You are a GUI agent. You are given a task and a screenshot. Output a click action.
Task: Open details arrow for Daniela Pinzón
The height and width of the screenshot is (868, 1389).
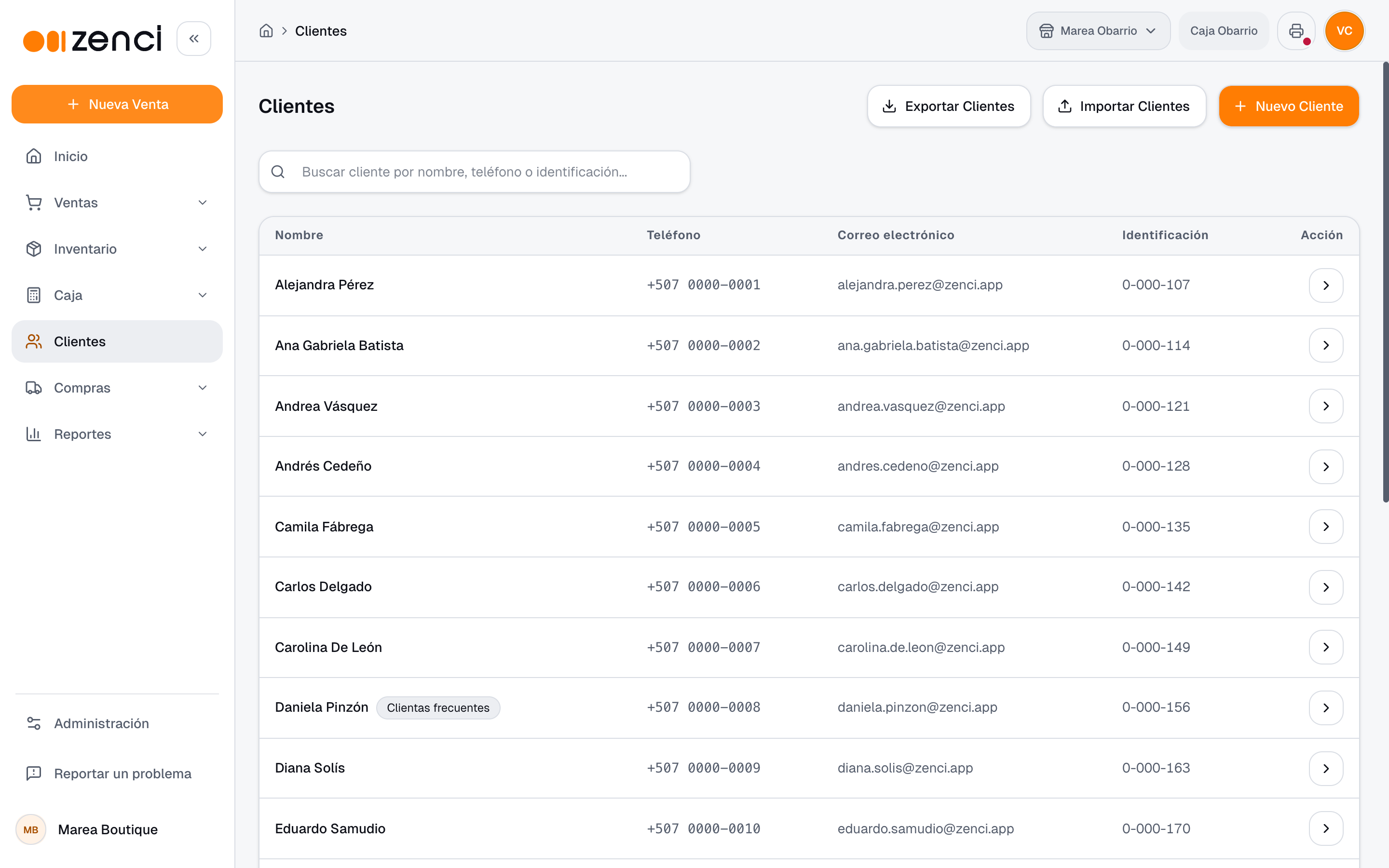1325,708
